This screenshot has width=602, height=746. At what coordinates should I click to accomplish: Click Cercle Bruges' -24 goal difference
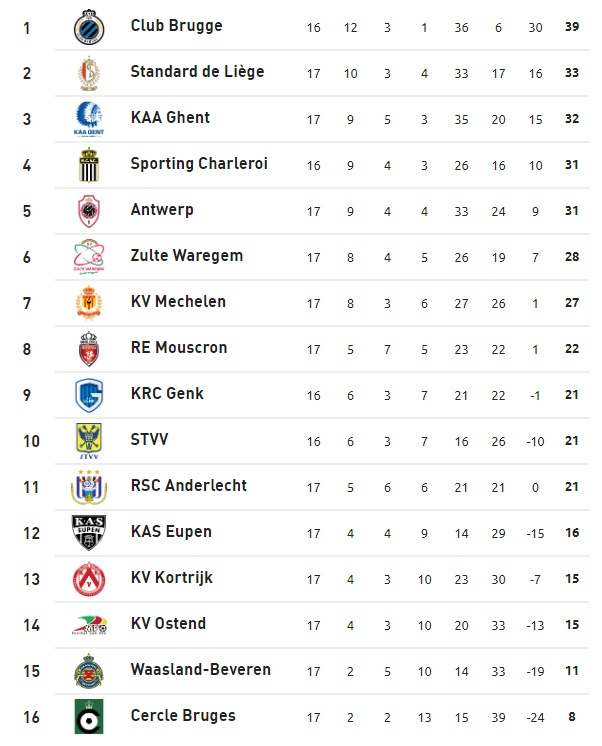pyautogui.click(x=535, y=717)
